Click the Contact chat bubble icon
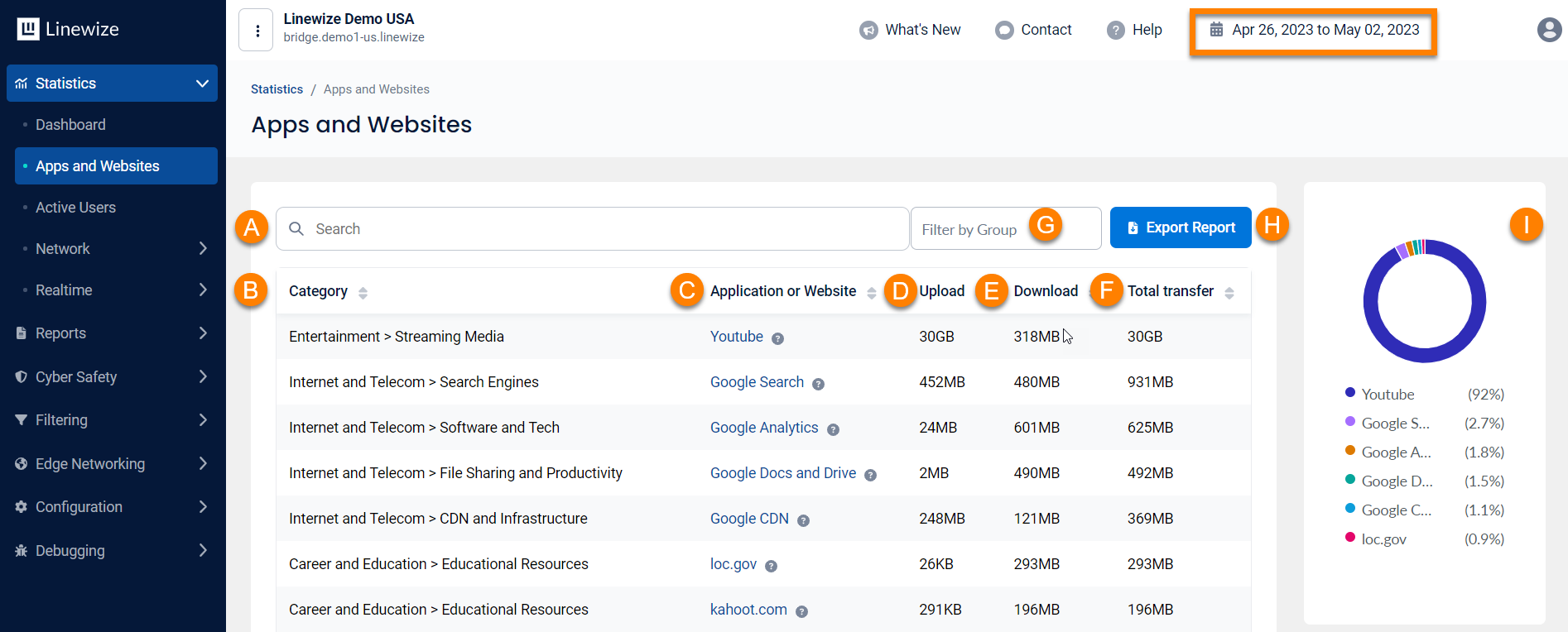Screen dimensions: 1568x632 [1004, 31]
